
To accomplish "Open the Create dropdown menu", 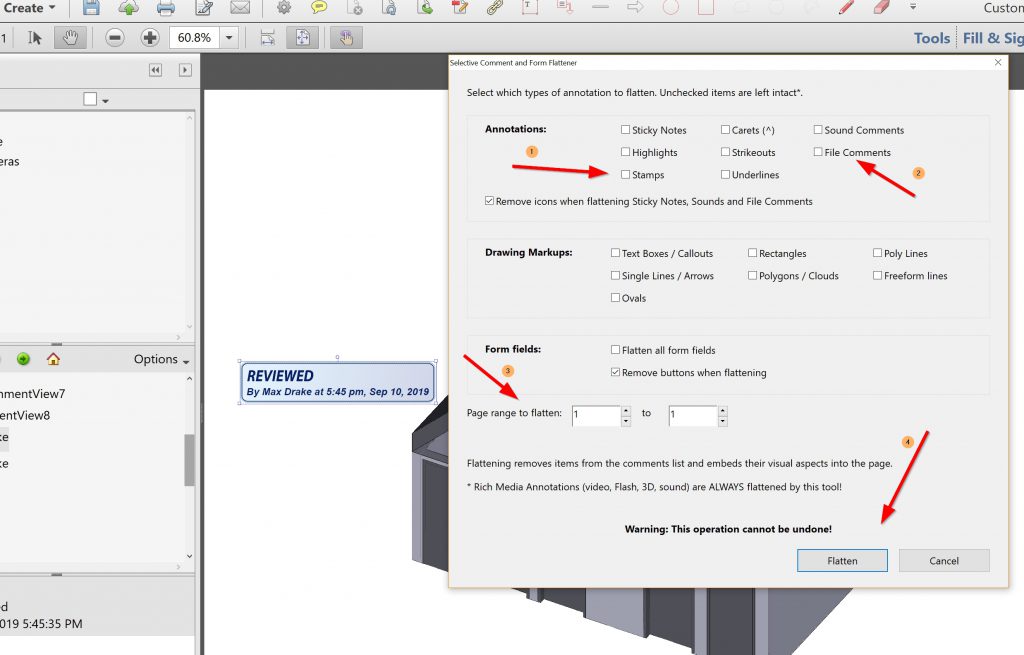I will (x=30, y=8).
